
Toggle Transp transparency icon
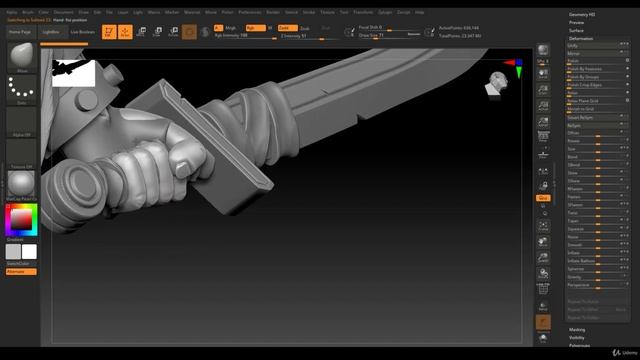point(543,306)
